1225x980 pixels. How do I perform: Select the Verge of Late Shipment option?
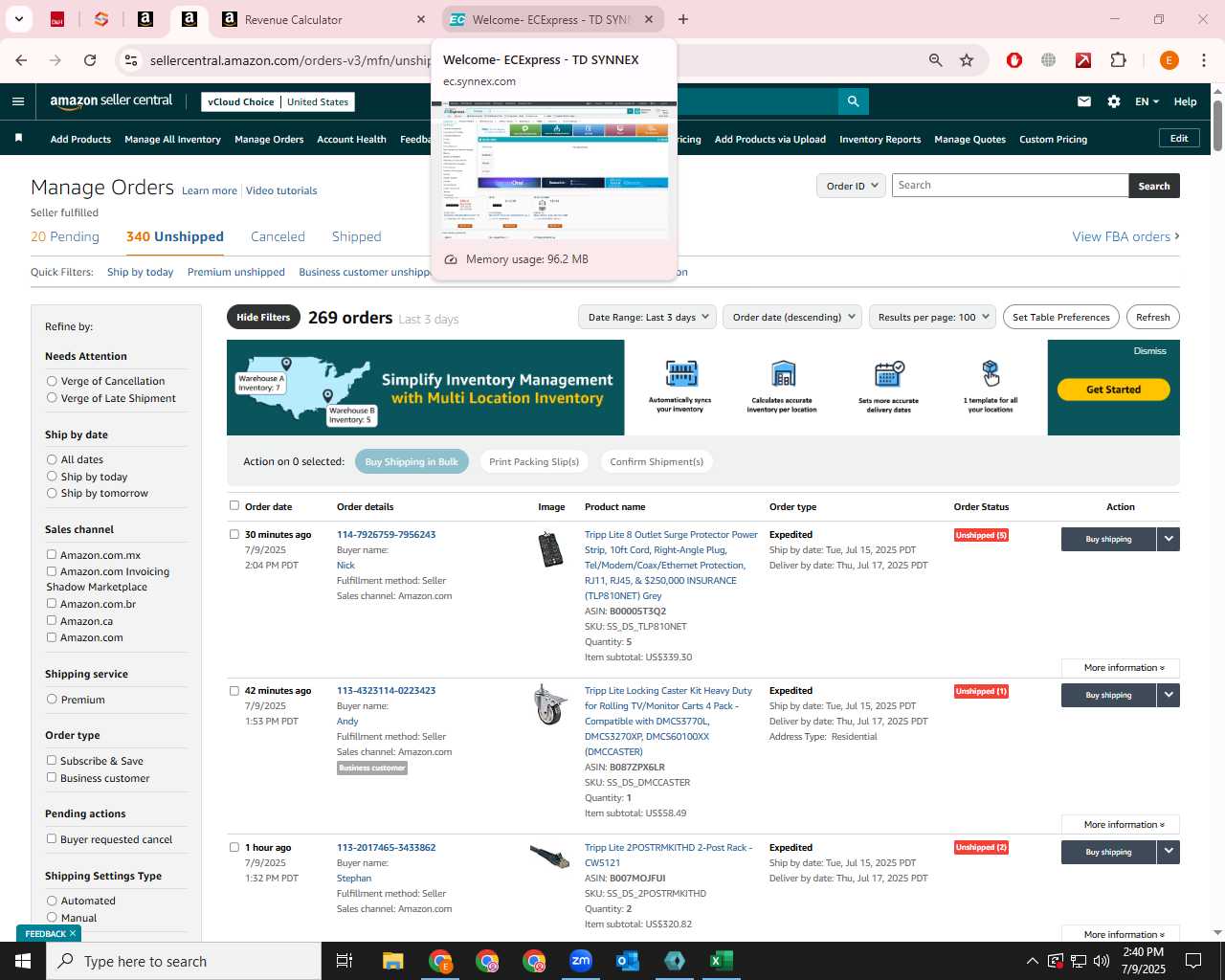tap(52, 398)
